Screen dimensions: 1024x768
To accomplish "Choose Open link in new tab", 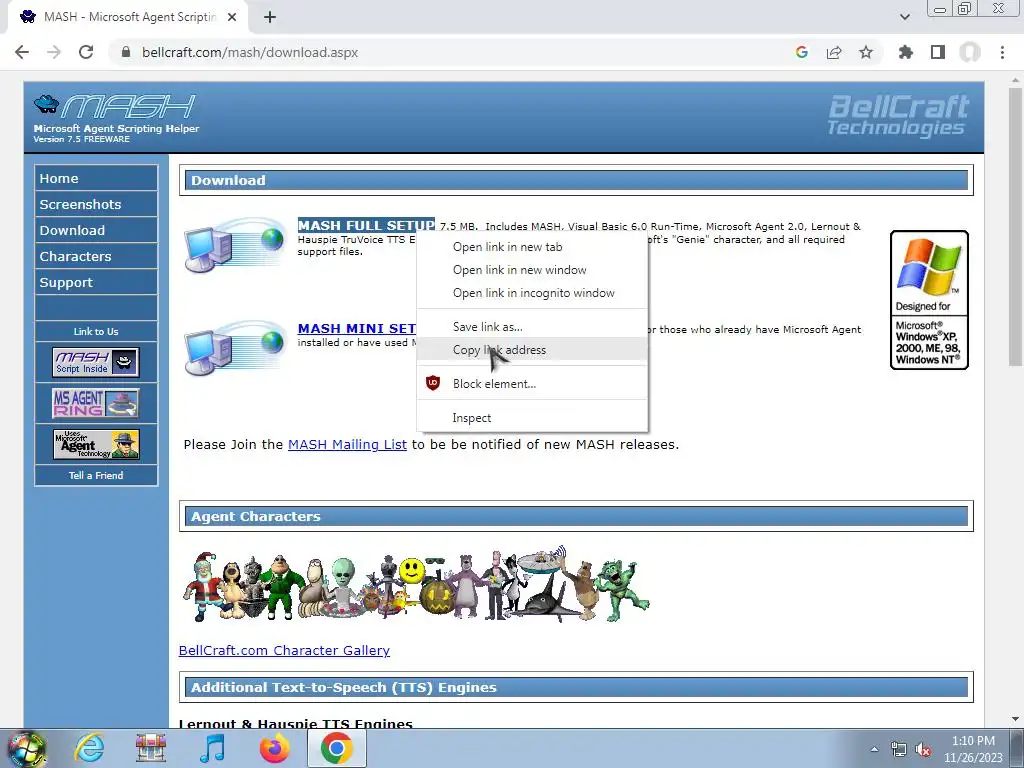I will coord(532,247).
